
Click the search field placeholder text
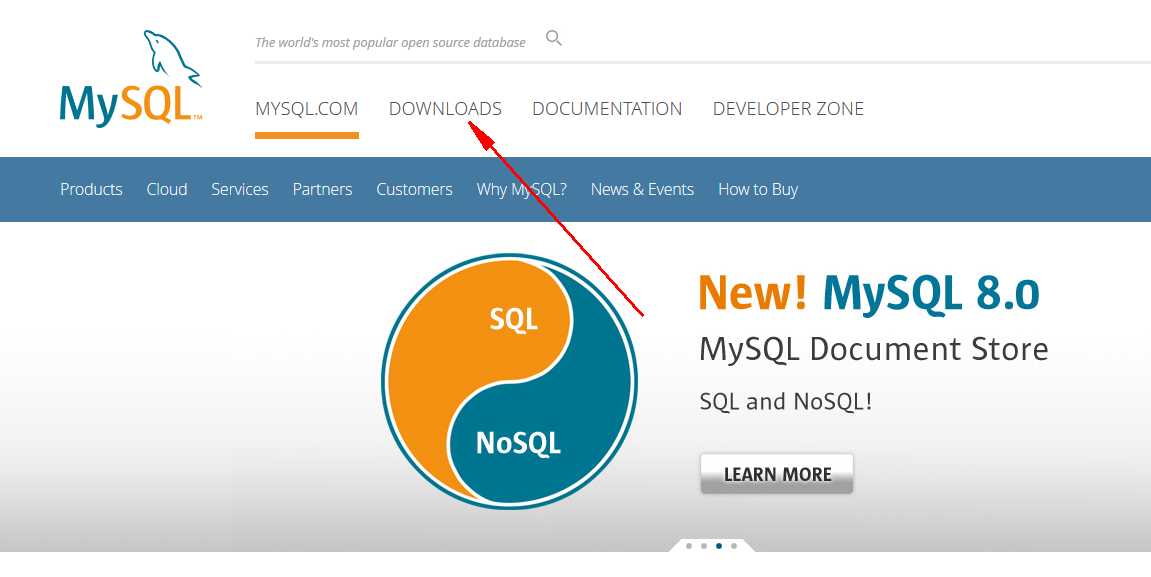(390, 43)
